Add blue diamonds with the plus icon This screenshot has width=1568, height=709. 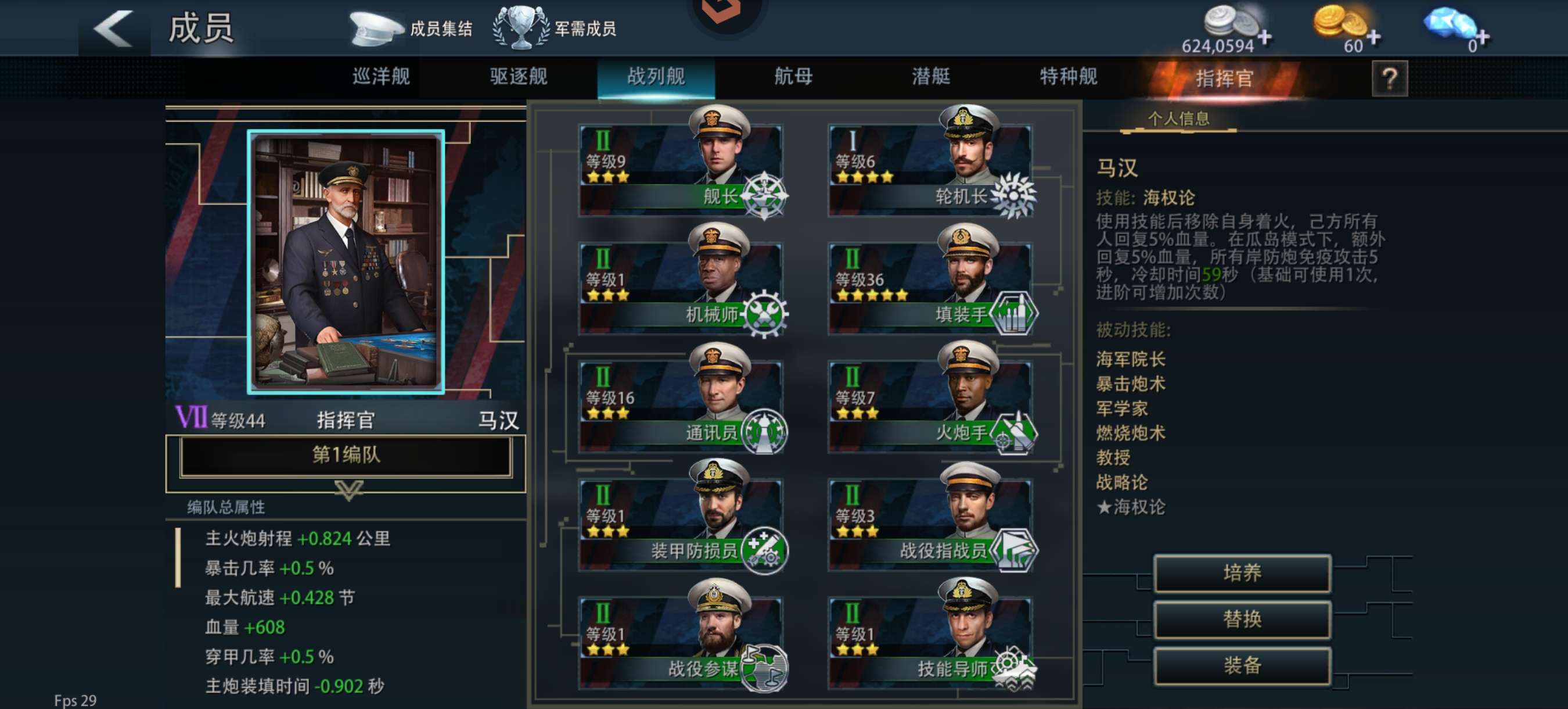(x=1482, y=38)
